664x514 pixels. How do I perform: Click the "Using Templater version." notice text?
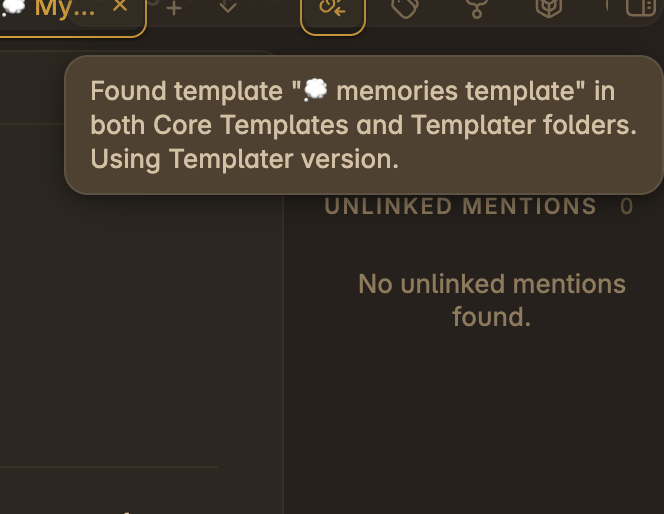[x=244, y=159]
